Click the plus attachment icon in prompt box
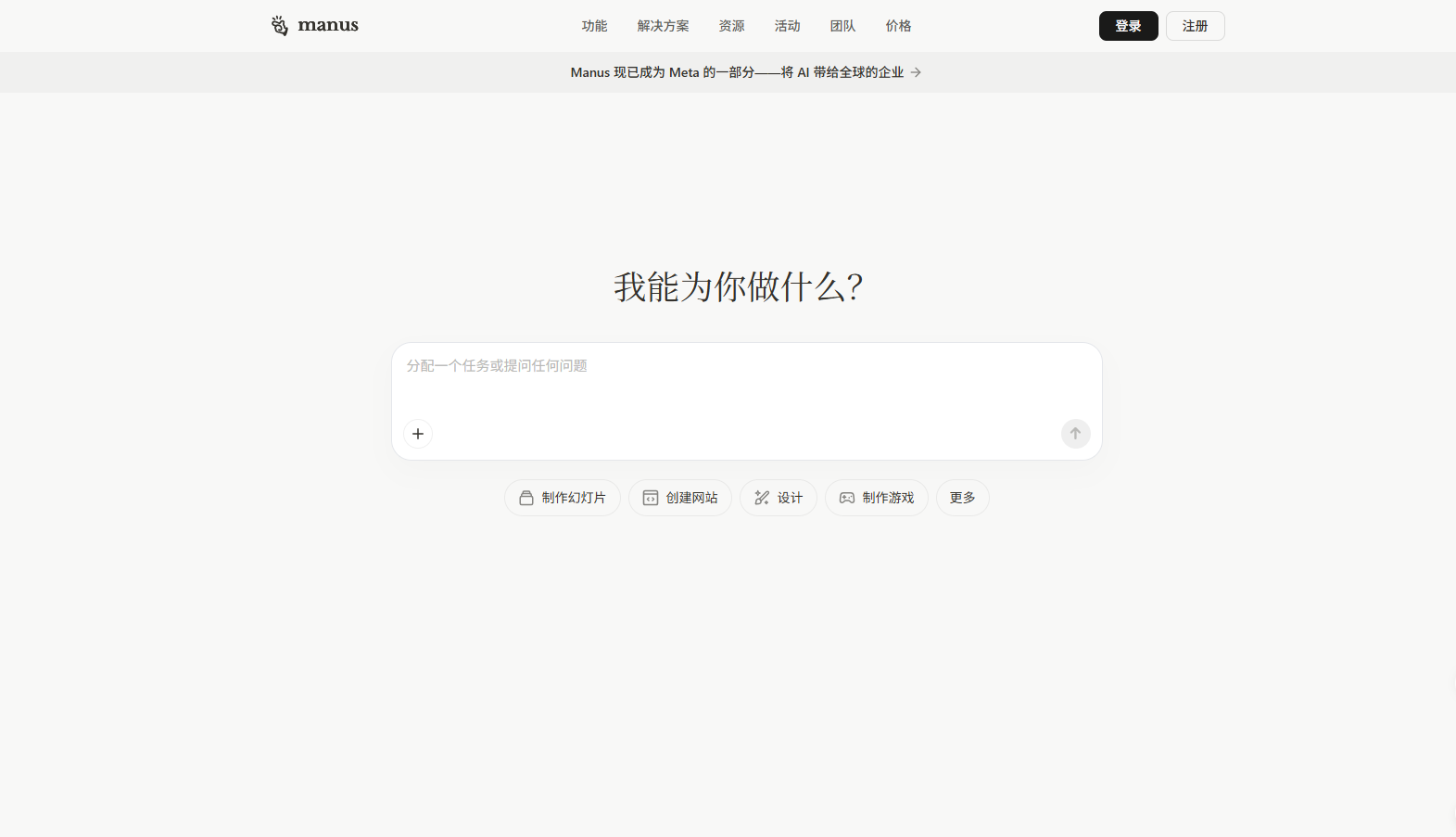 (418, 434)
